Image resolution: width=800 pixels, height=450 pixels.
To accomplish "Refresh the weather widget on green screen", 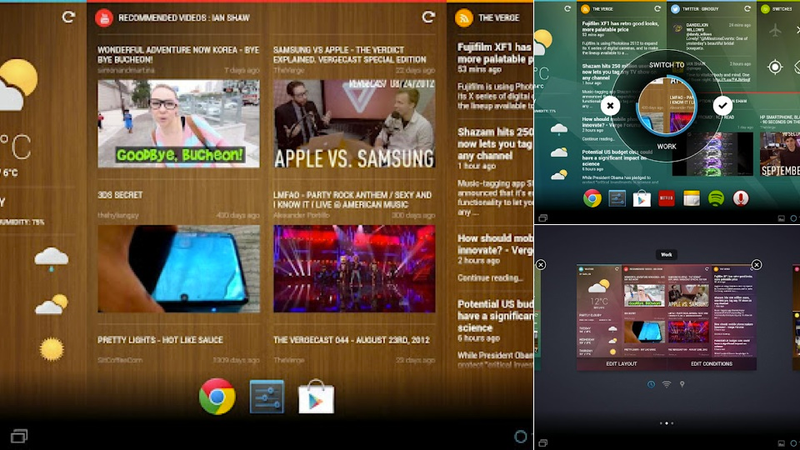I will coord(567,9).
